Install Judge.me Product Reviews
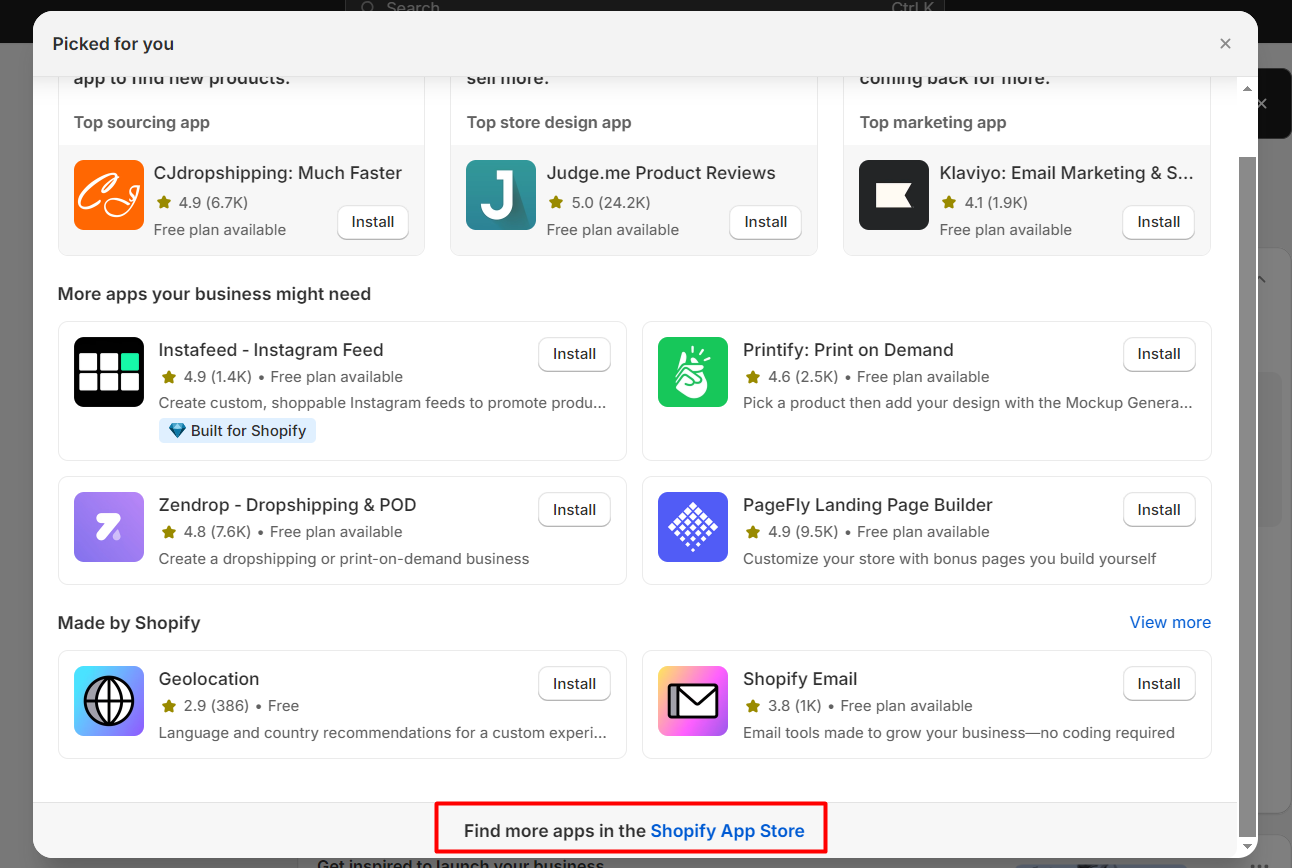 766,222
